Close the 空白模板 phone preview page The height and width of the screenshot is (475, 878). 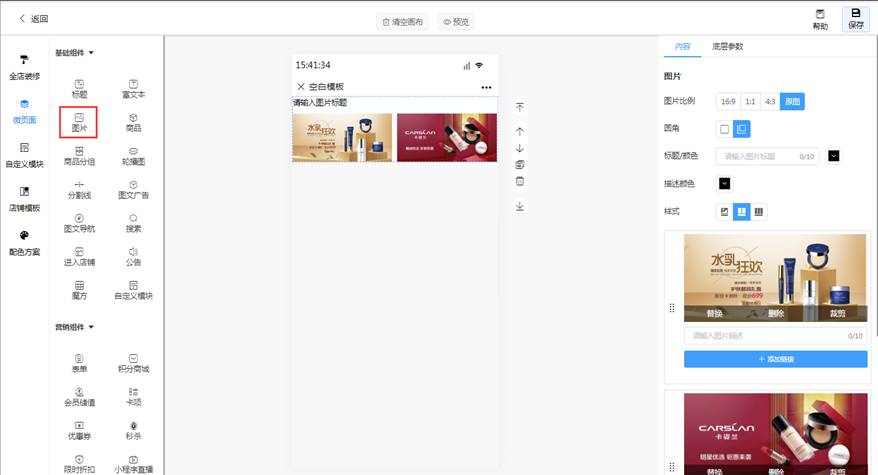(301, 87)
